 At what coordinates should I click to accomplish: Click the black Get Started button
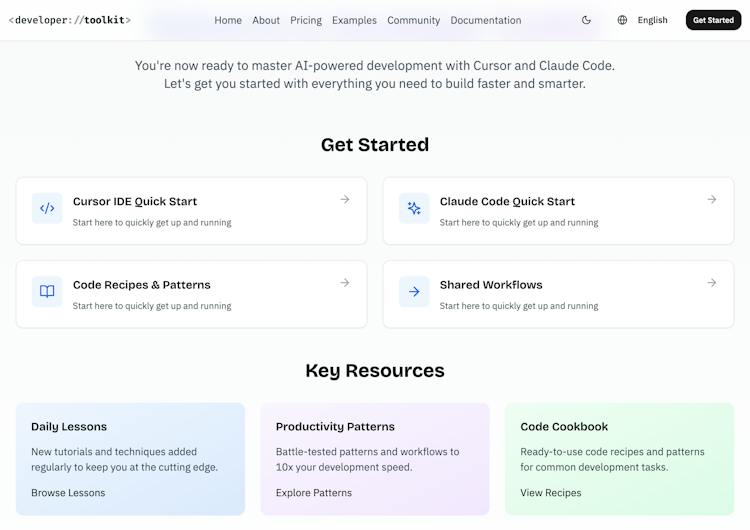point(713,20)
